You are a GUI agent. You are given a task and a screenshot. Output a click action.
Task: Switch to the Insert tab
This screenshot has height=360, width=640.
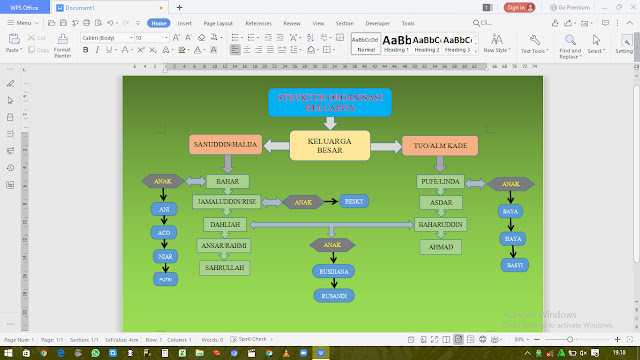tap(184, 23)
